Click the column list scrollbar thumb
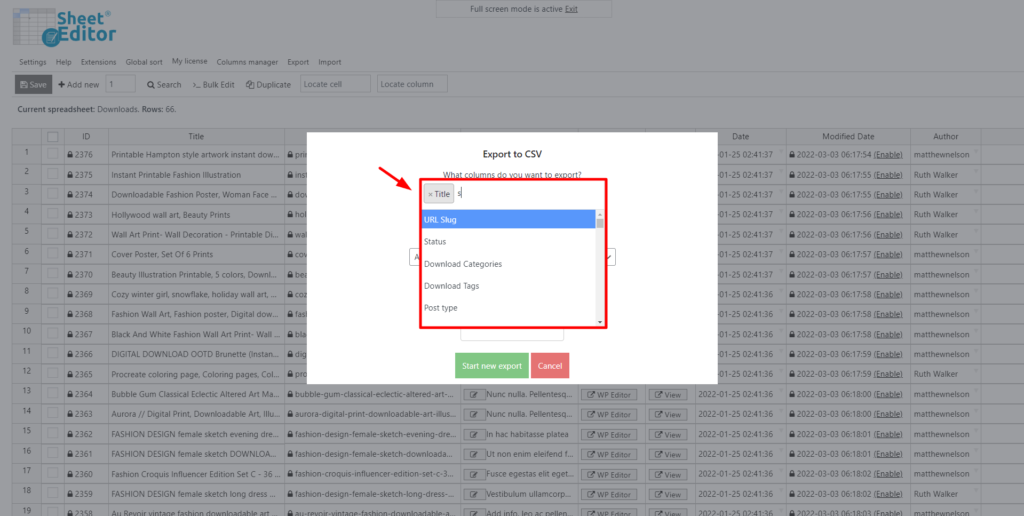Screen dimensions: 1024x516 (600, 223)
